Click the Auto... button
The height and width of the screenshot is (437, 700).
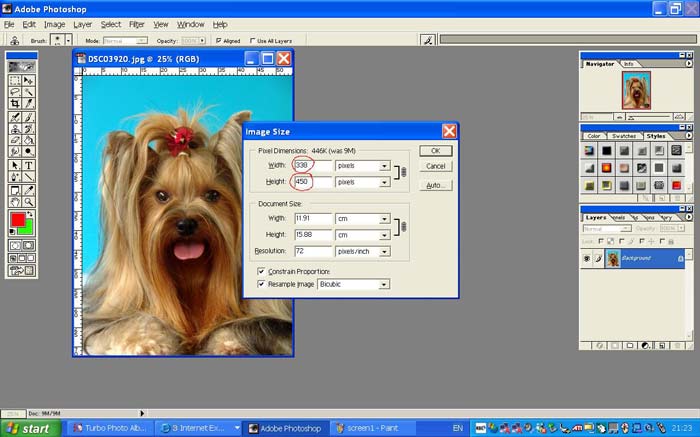(x=436, y=185)
